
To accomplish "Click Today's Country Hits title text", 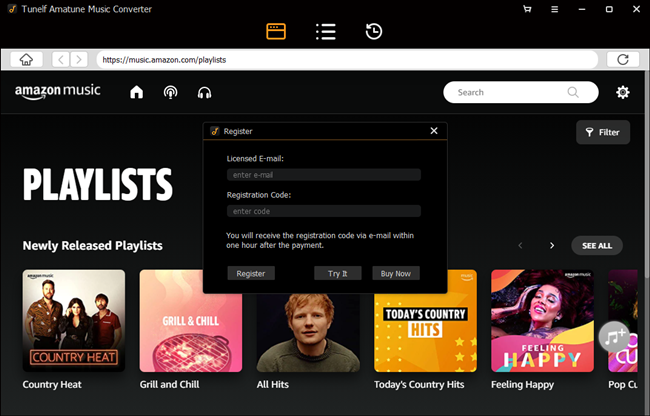I will point(419,385).
